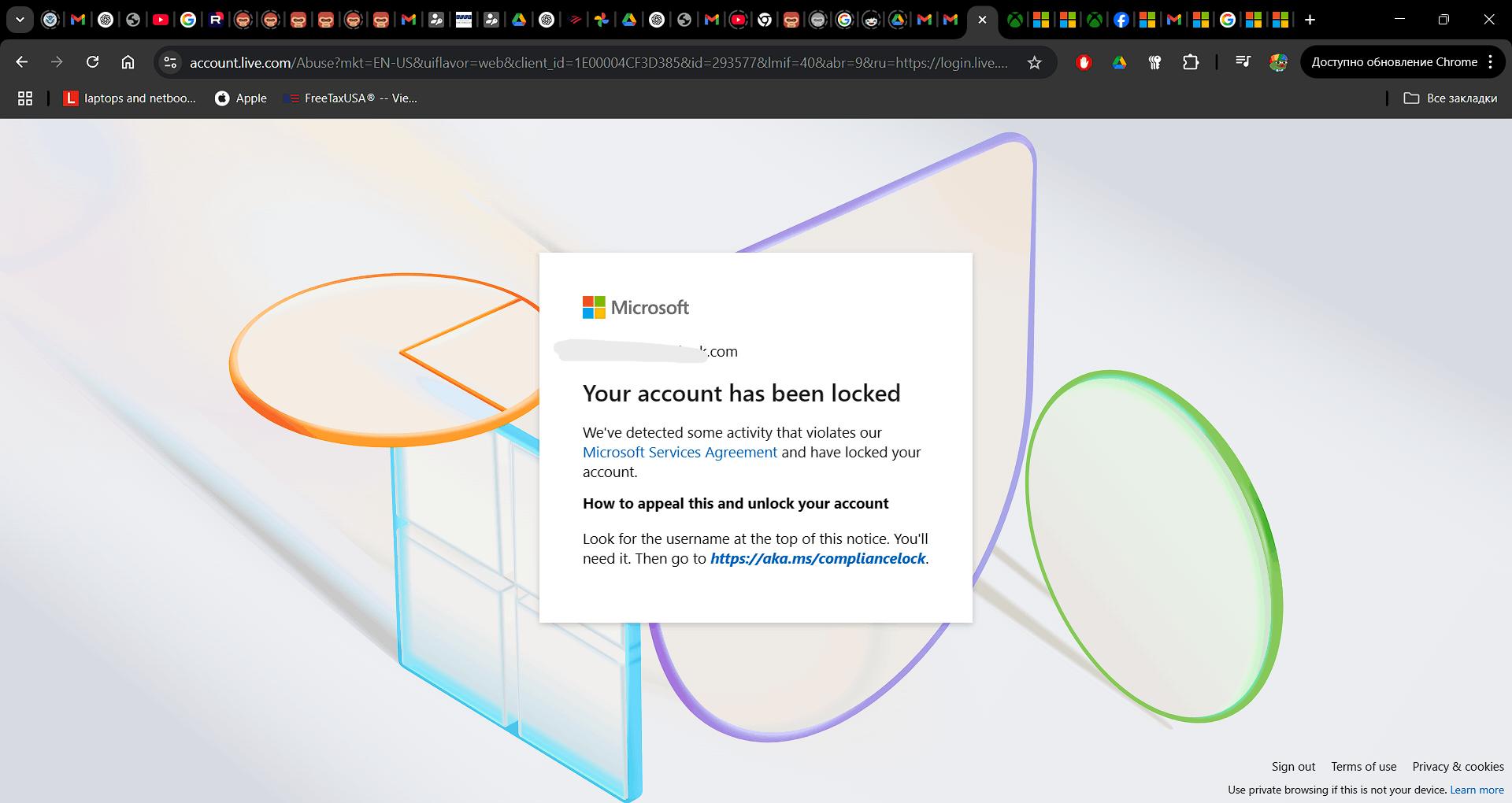The height and width of the screenshot is (803, 1512).
Task: Click the forward navigation arrow
Action: [57, 62]
